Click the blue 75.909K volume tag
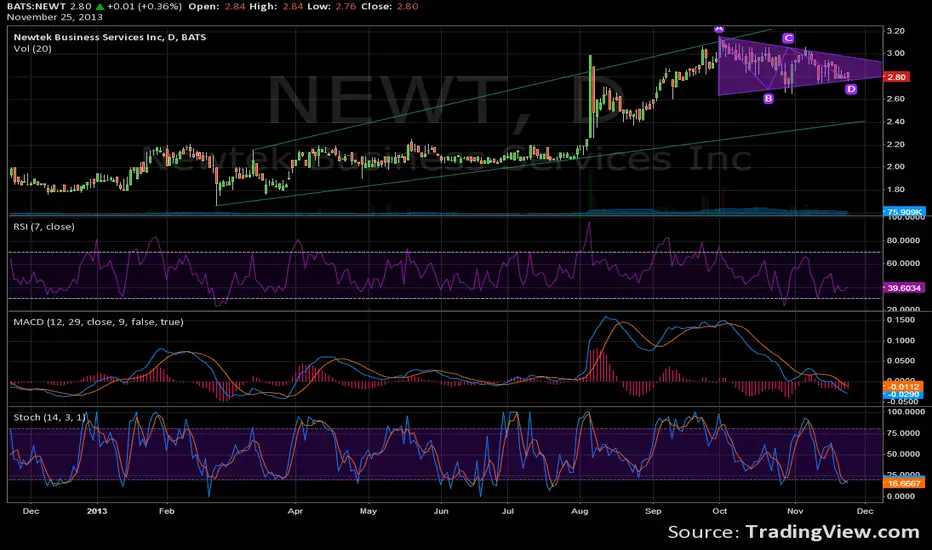This screenshot has height=550, width=932. click(904, 212)
